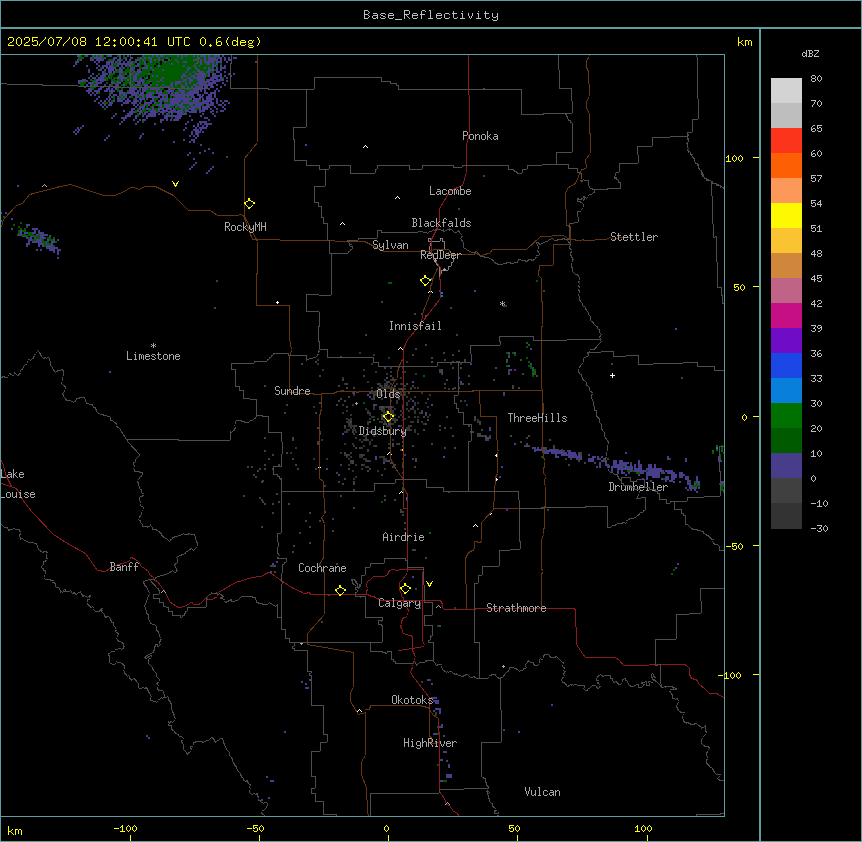Image resolution: width=862 pixels, height=842 pixels.
Task: Select the green 30 dBZ legend swatch
Action: (x=786, y=416)
